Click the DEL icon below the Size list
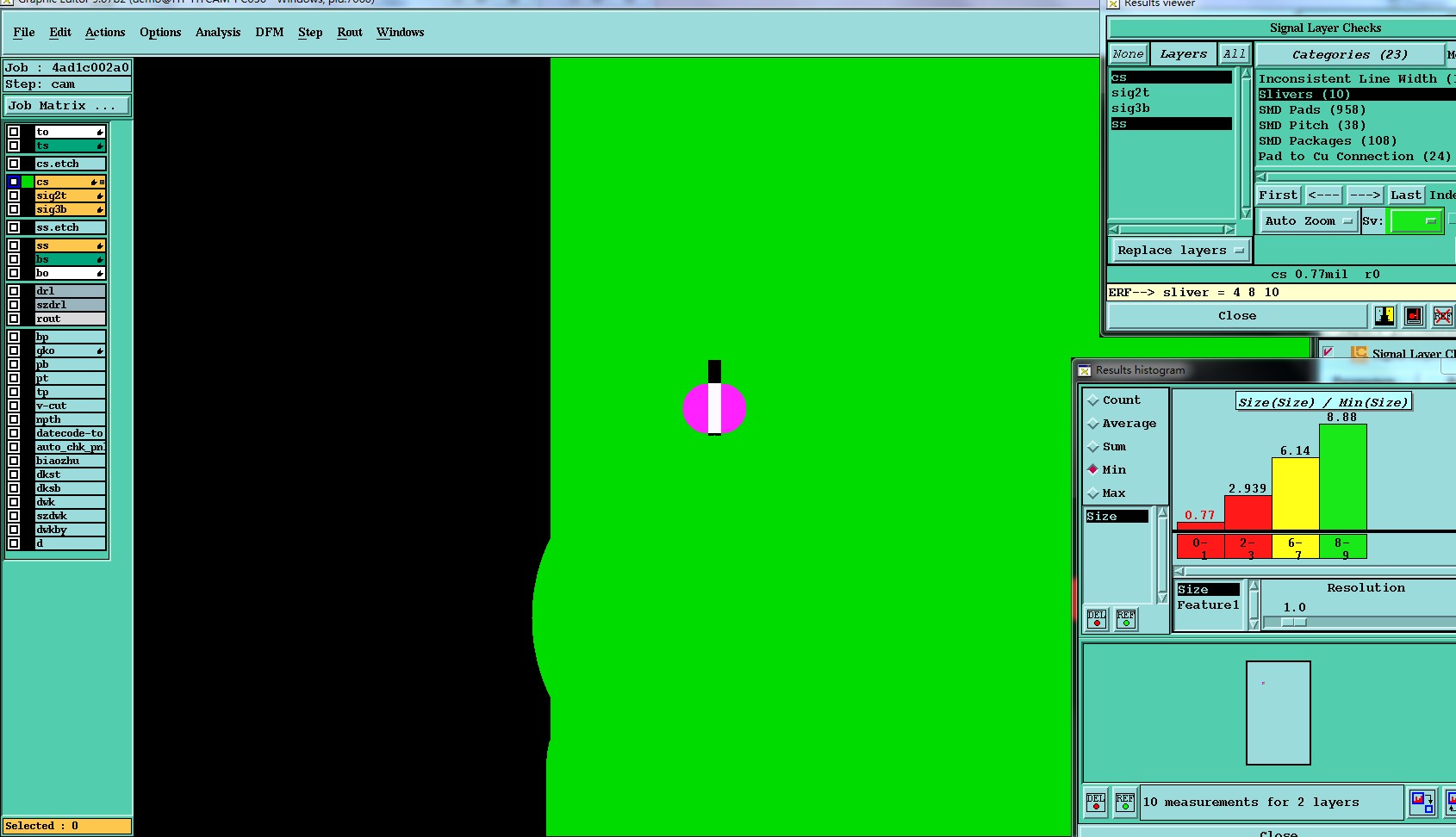This screenshot has height=837, width=1456. coord(1097,618)
